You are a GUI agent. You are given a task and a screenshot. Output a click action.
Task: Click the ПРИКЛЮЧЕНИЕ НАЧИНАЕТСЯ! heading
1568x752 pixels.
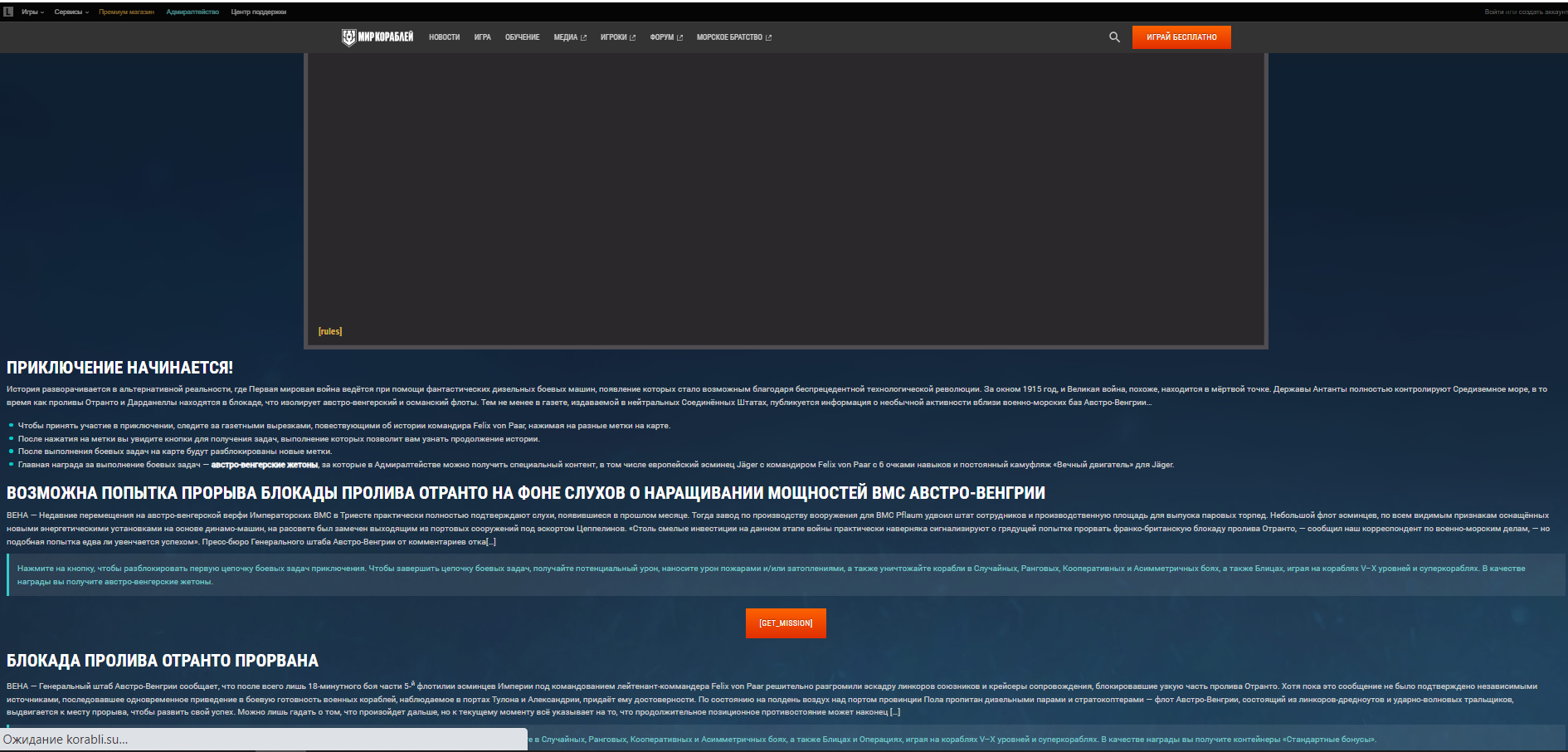119,368
